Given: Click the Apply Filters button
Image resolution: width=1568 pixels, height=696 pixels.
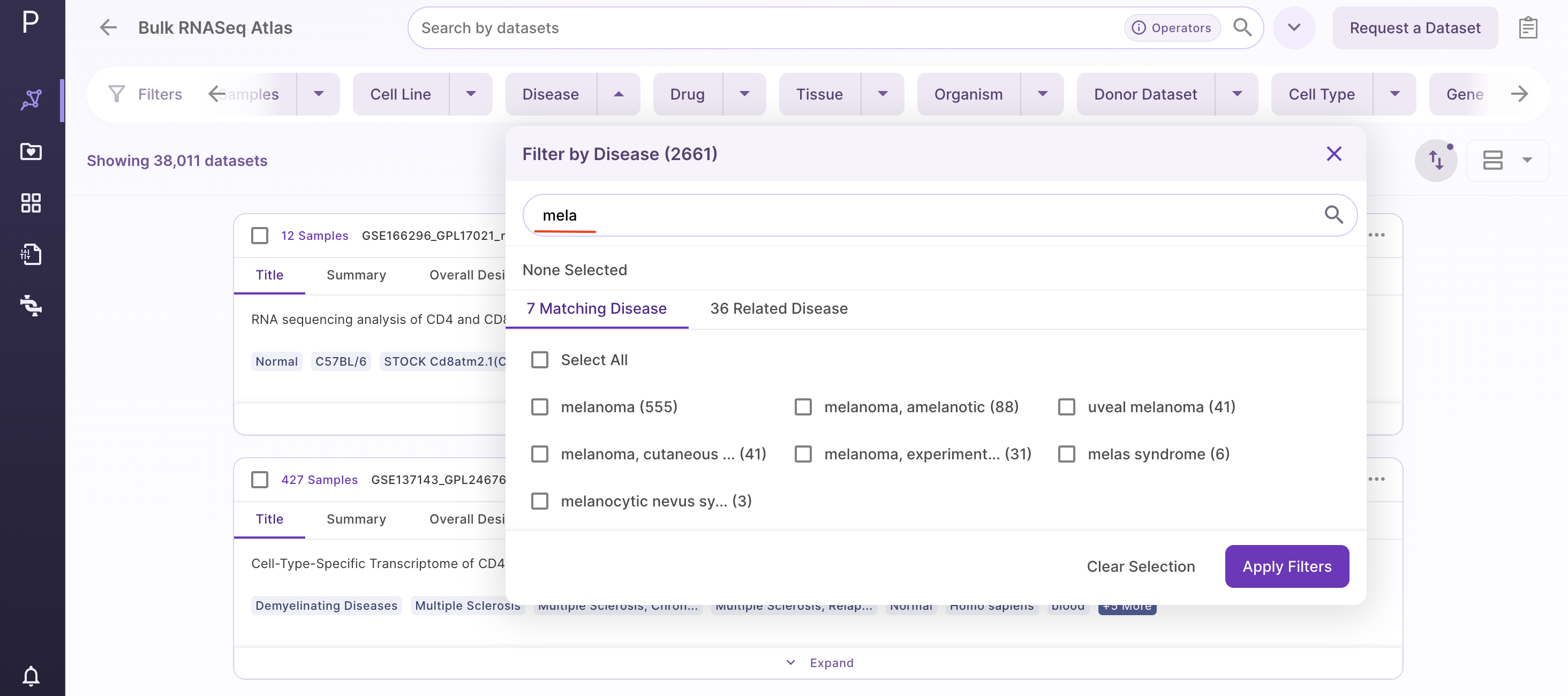Looking at the screenshot, I should pyautogui.click(x=1287, y=566).
